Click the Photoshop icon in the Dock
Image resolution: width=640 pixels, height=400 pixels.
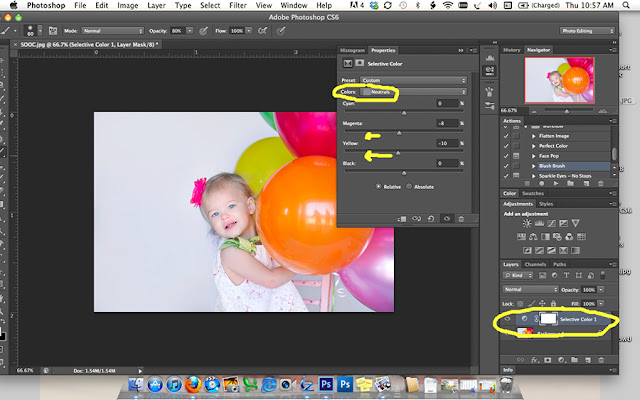click(326, 385)
